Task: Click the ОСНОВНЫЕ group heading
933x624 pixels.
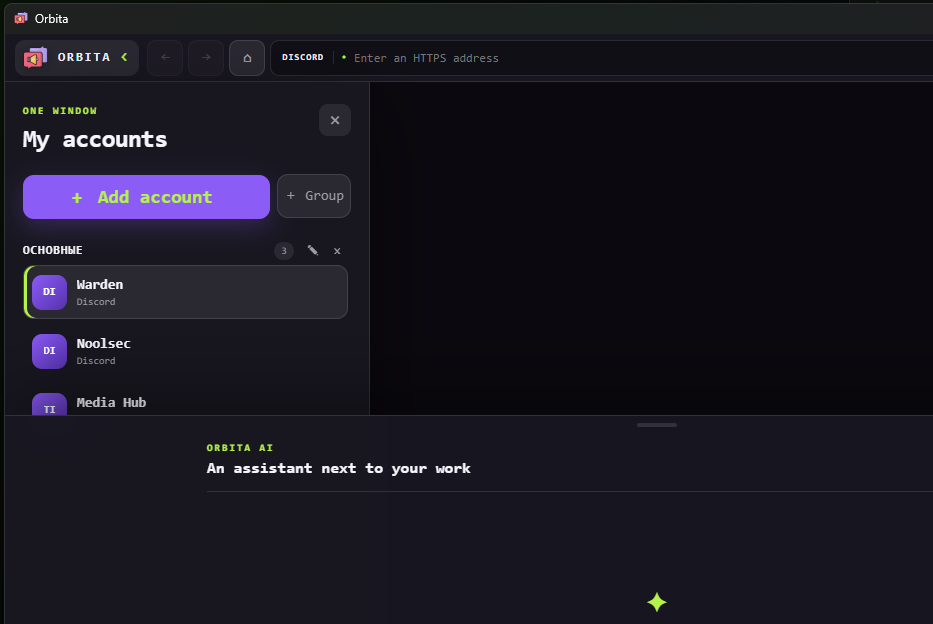Action: (52, 250)
